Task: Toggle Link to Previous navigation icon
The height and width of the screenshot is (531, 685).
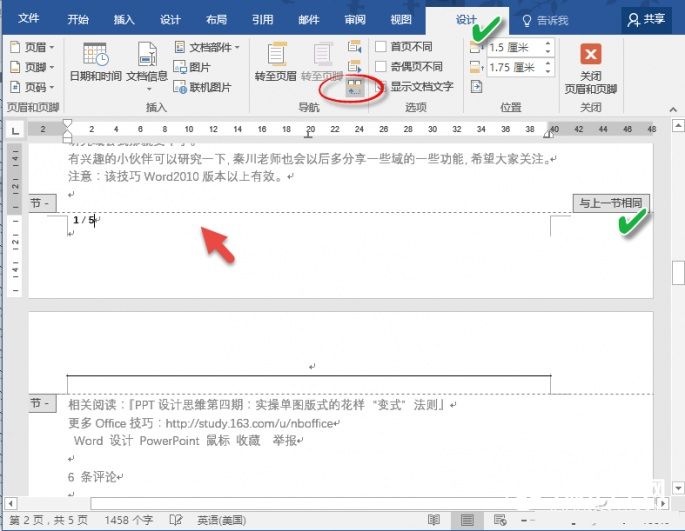Action: 354,87
